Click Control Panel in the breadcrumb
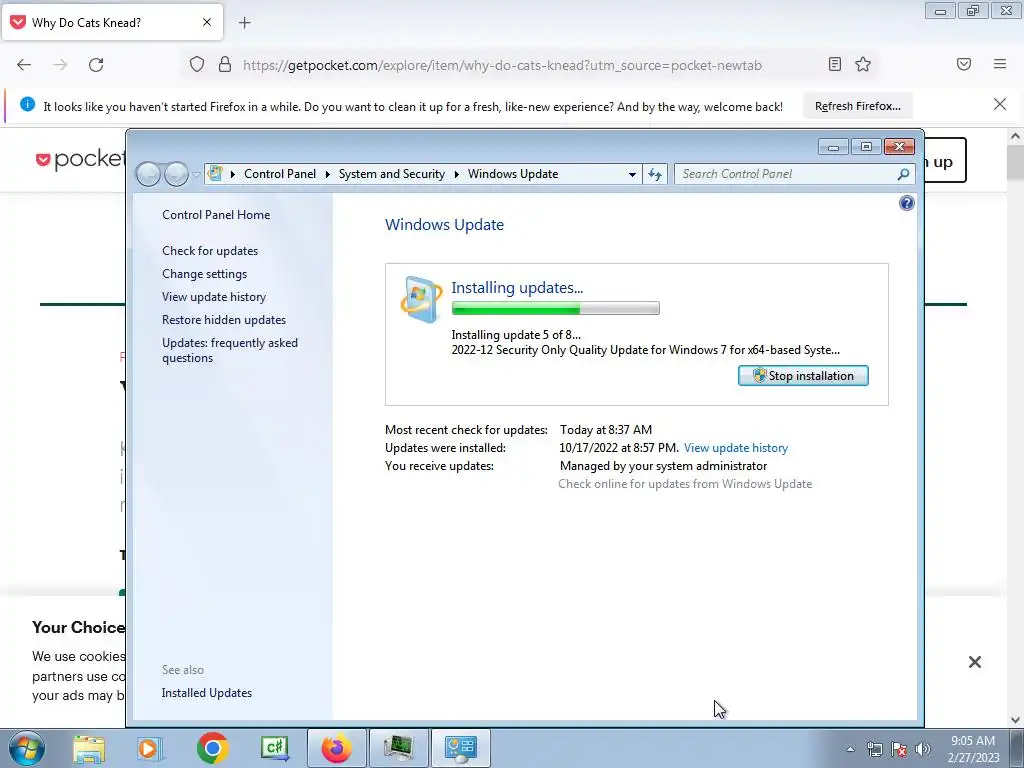This screenshot has width=1024, height=768. click(x=280, y=174)
